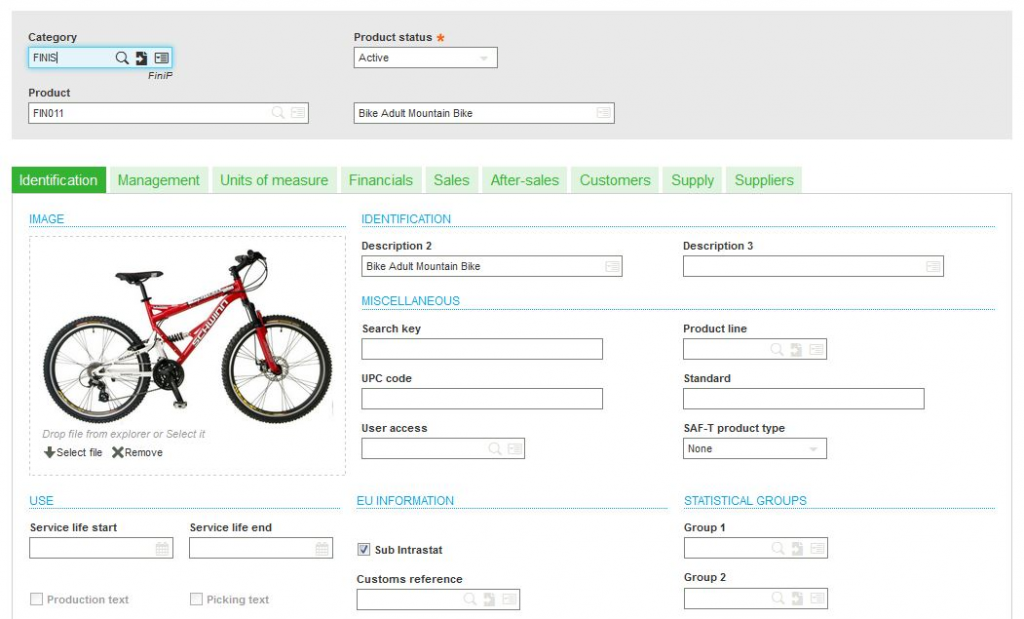Click the Group 1 jump-to arrow icon
The height and width of the screenshot is (619, 1024).
point(796,548)
